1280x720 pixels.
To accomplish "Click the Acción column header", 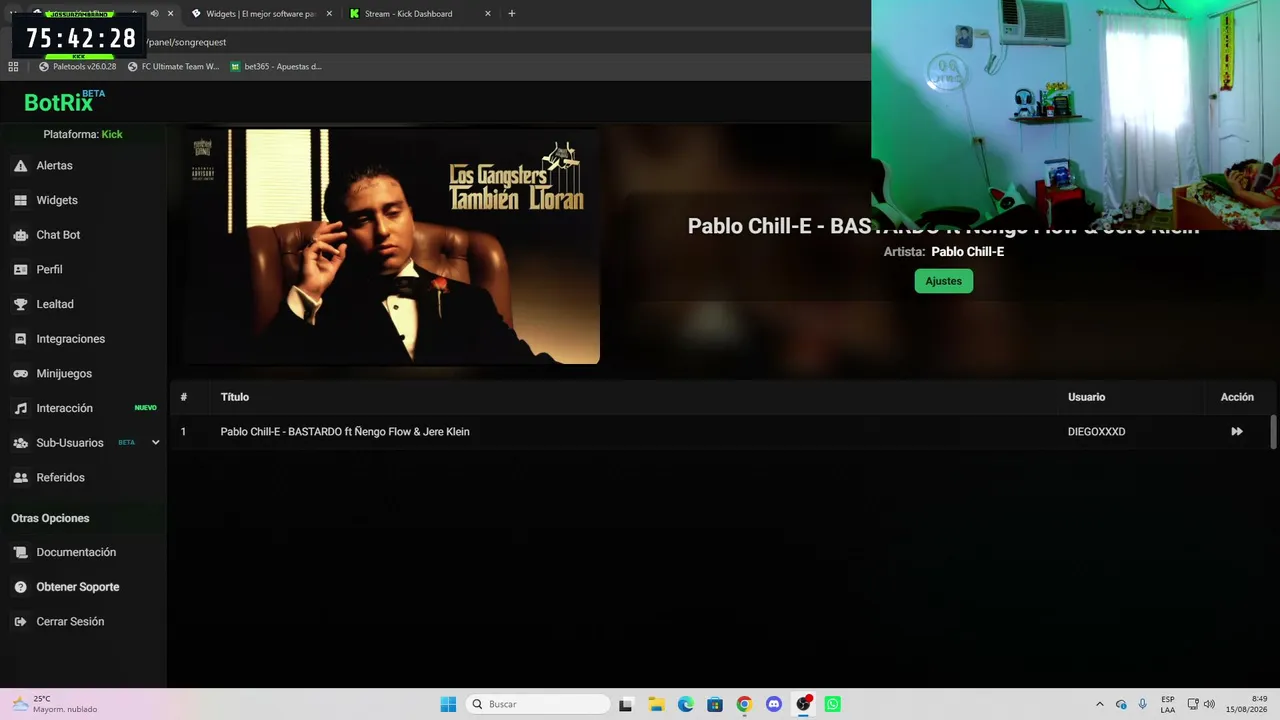I will click(1237, 397).
